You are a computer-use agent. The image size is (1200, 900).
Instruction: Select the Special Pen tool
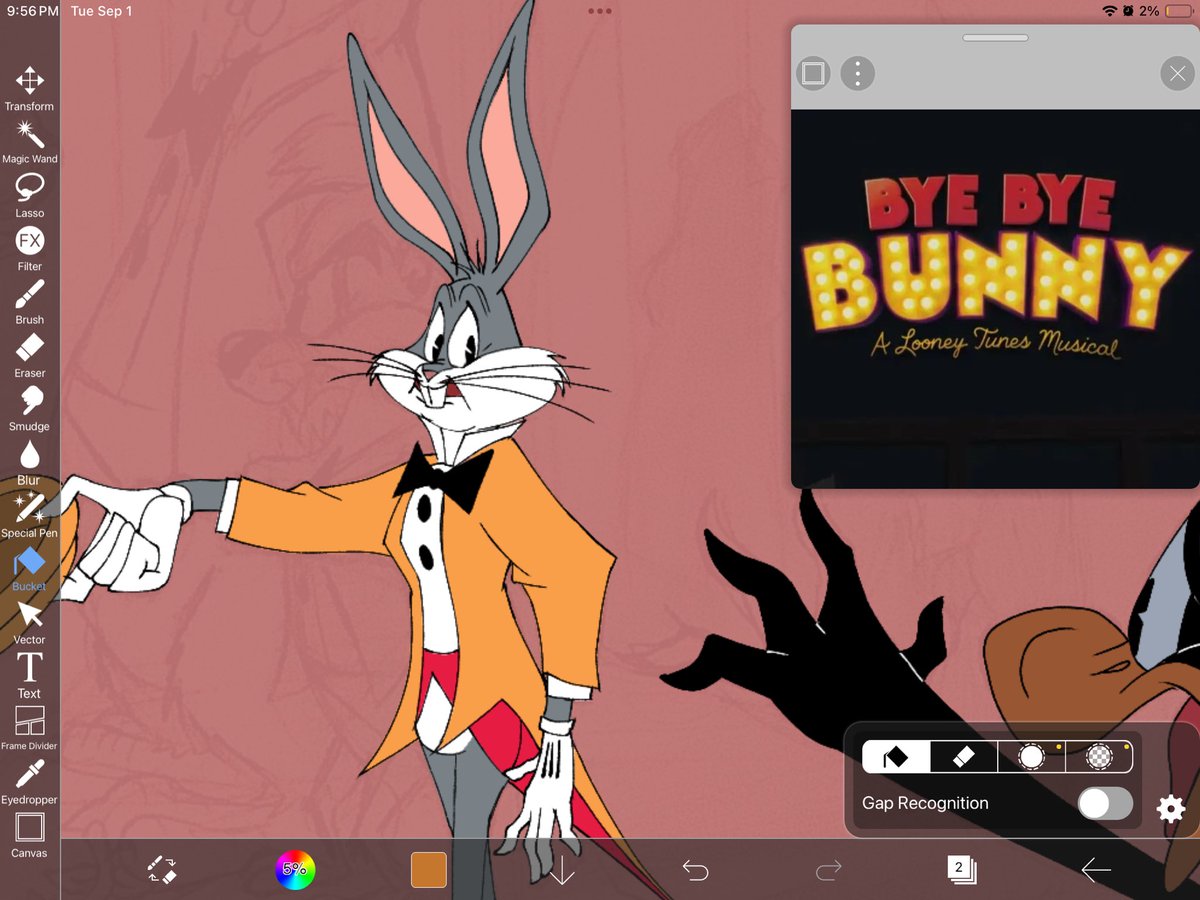pos(29,514)
